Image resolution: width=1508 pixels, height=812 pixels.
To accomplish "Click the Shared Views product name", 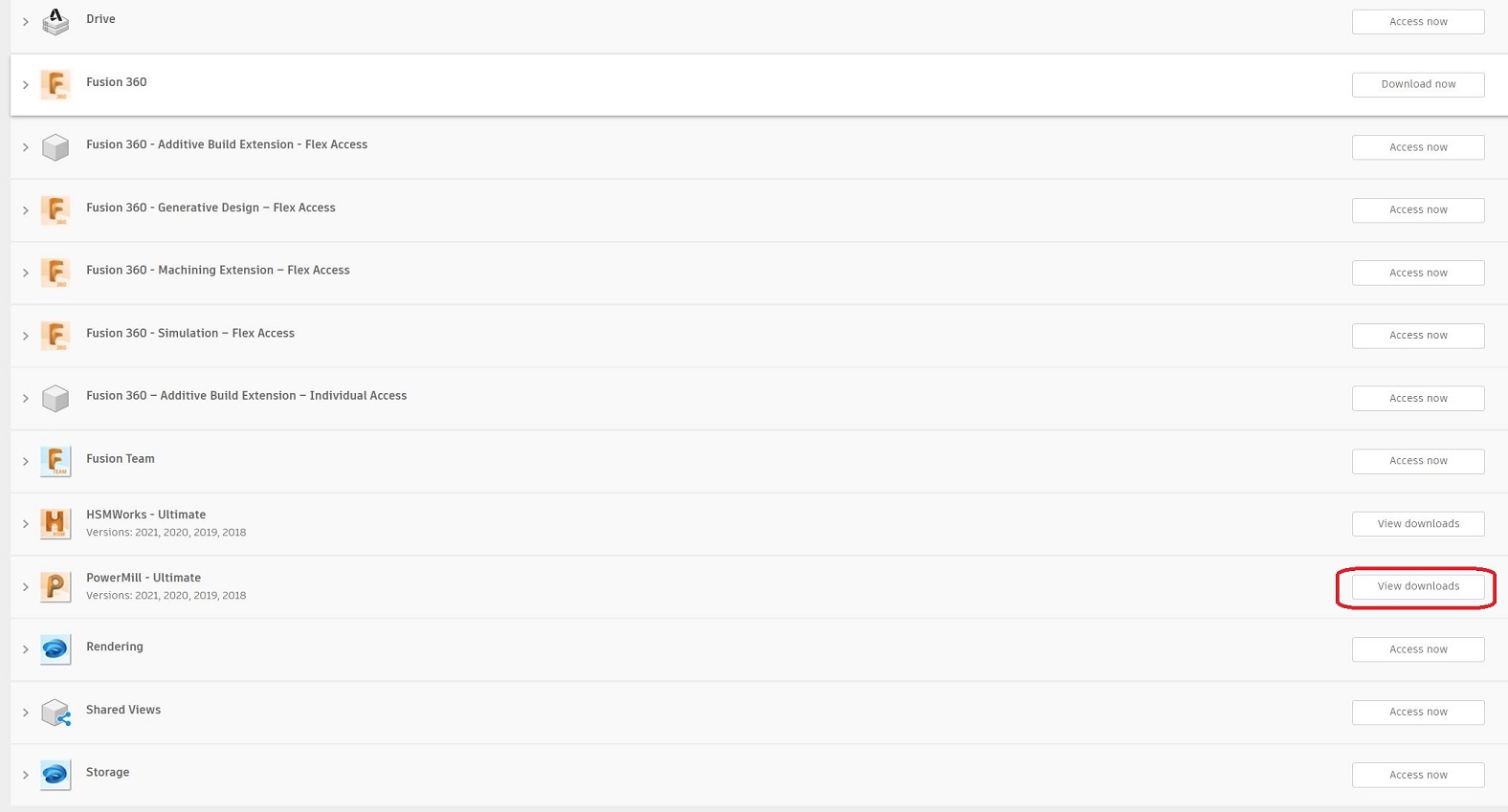I will (123, 710).
